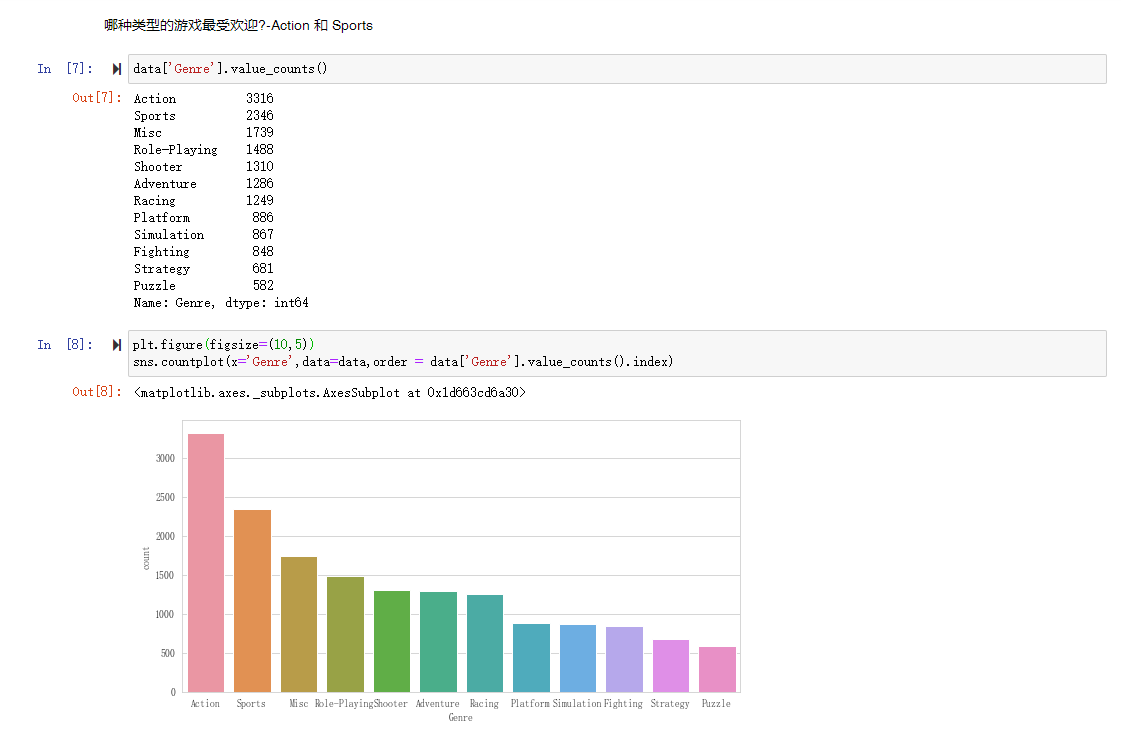Click the olive Role-Playing bar
The width and height of the screenshot is (1121, 748).
pos(345,634)
